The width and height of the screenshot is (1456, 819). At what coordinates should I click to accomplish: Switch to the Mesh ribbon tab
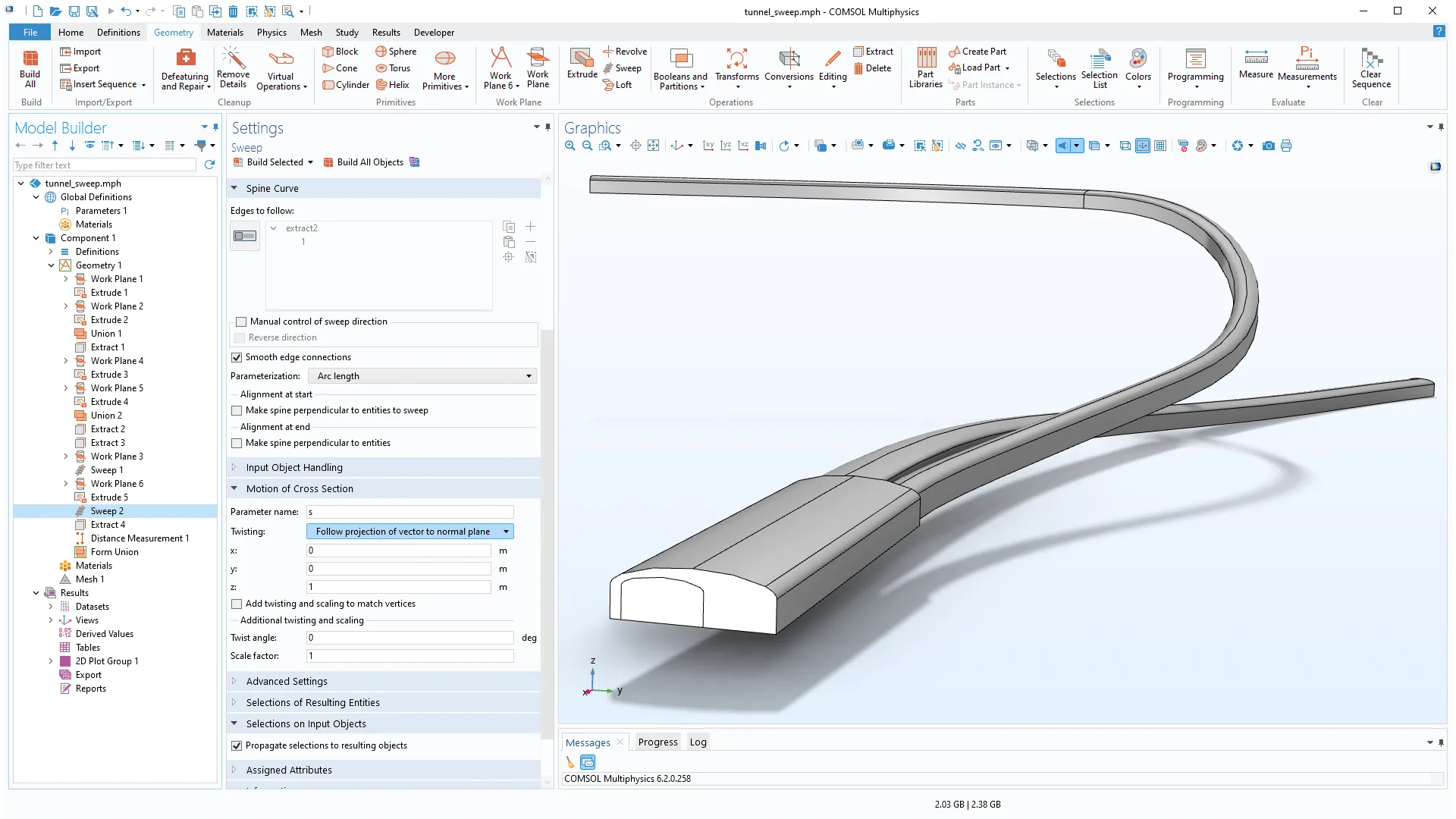[311, 33]
